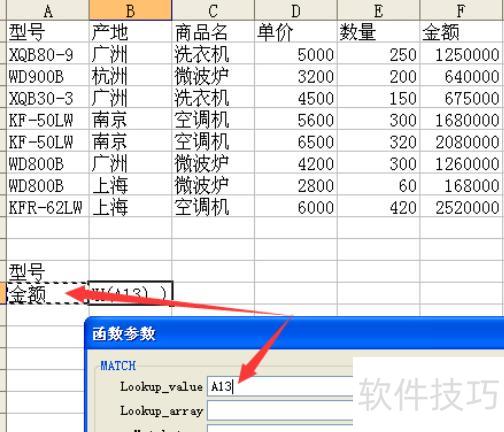
Task: Select the unit price 4500 cell
Action: pyautogui.click(x=296, y=97)
